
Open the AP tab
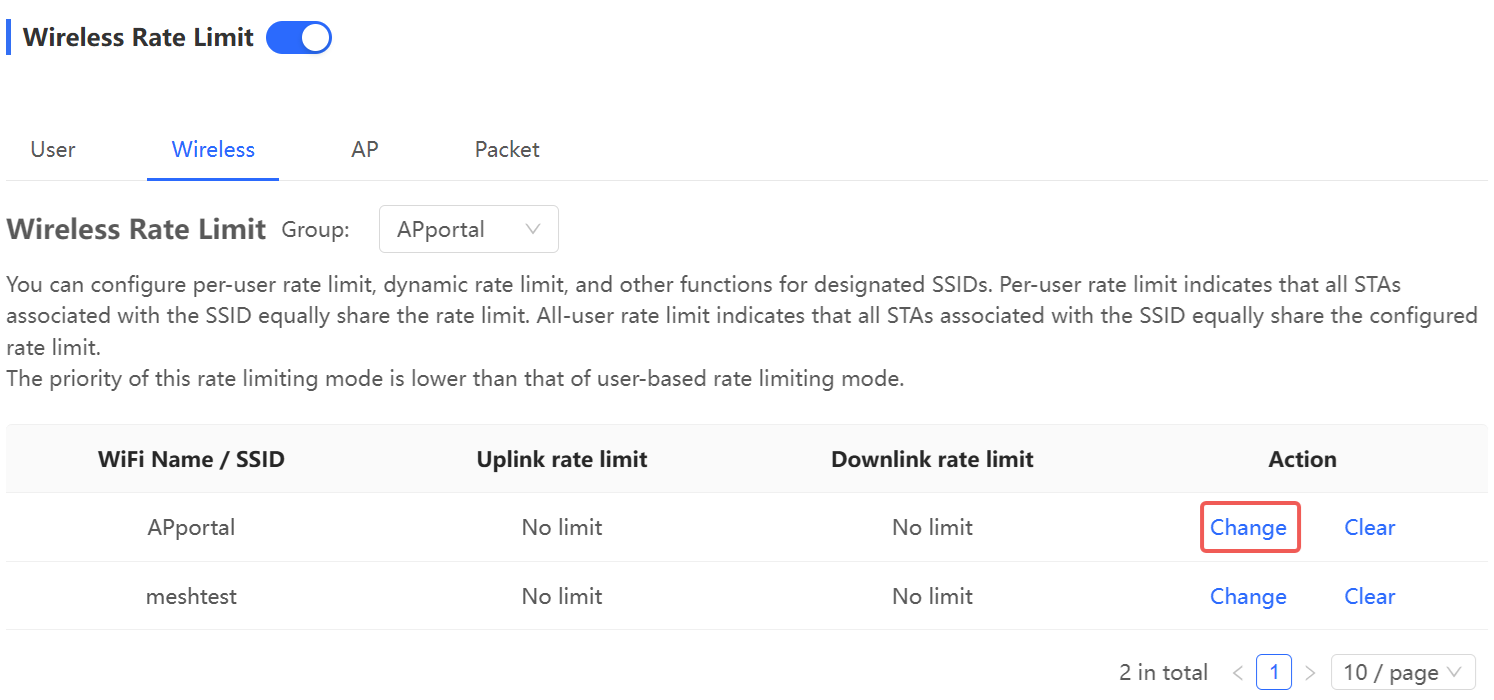364,149
